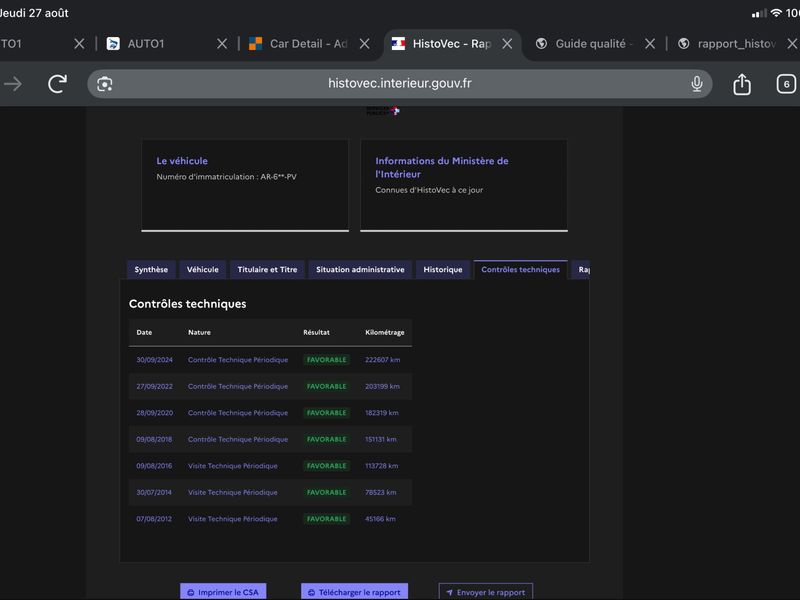Click the Résultat column header

(x=316, y=332)
